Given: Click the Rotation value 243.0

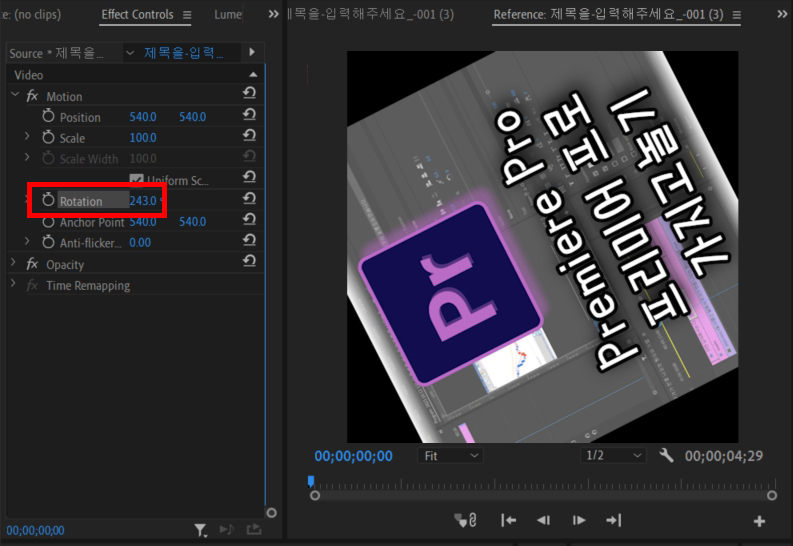Looking at the screenshot, I should 143,201.
